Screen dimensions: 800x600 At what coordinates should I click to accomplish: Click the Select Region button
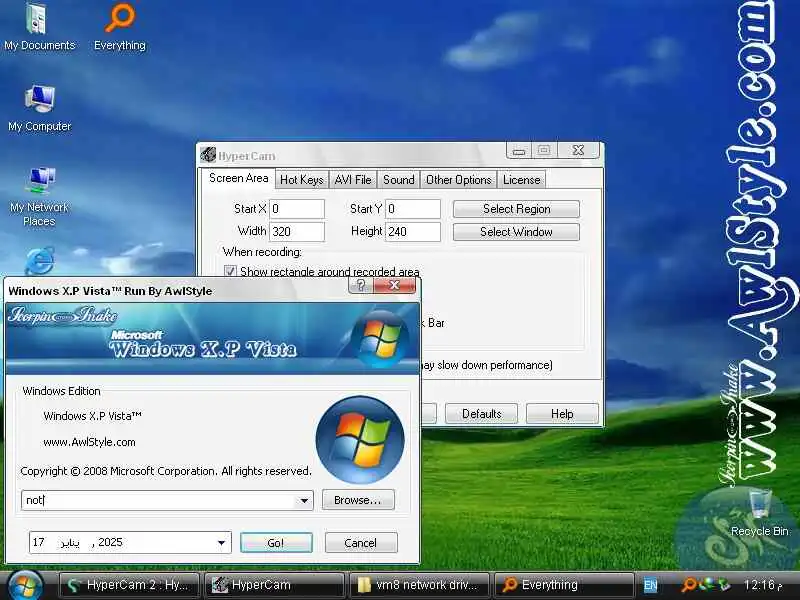(x=516, y=209)
